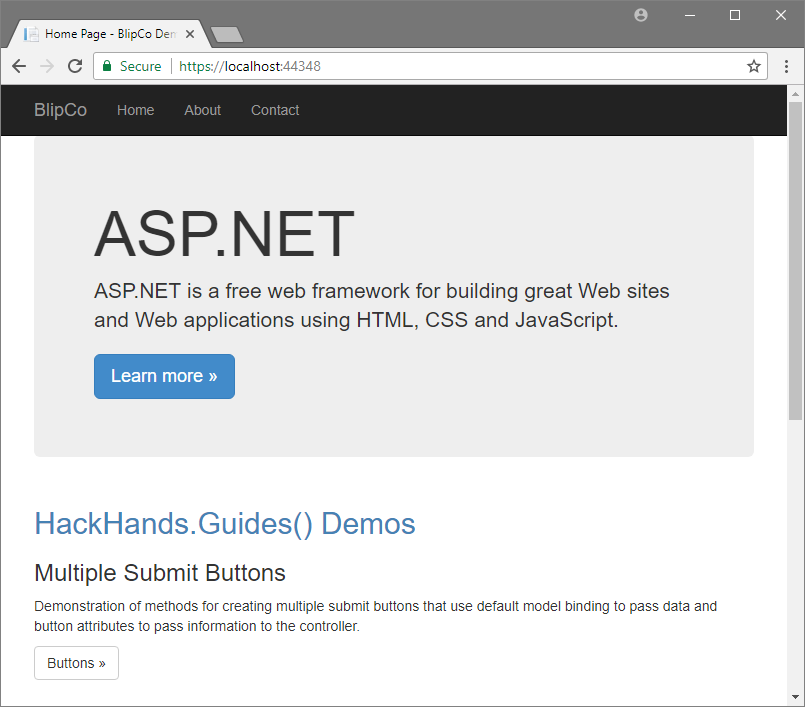Maximize the Chrome window
The height and width of the screenshot is (707, 805).
point(735,15)
